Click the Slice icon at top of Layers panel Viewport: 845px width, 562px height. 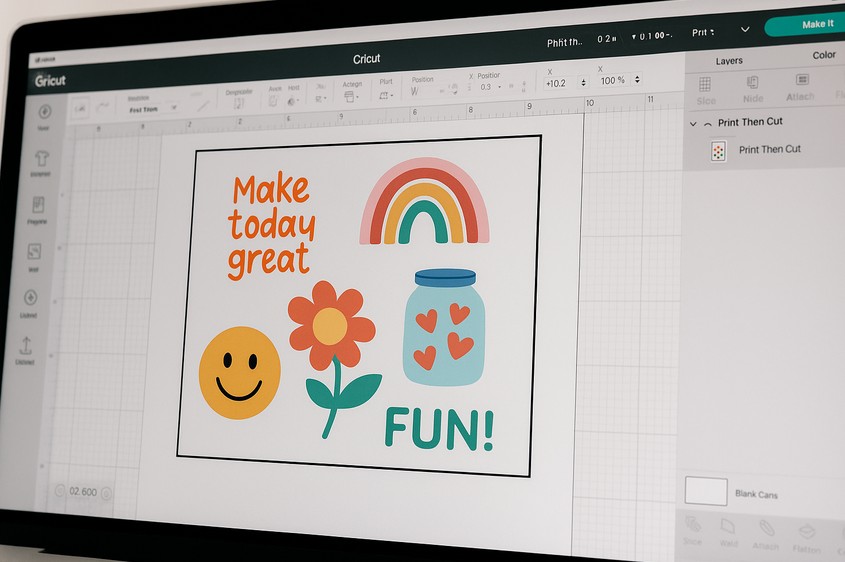705,86
